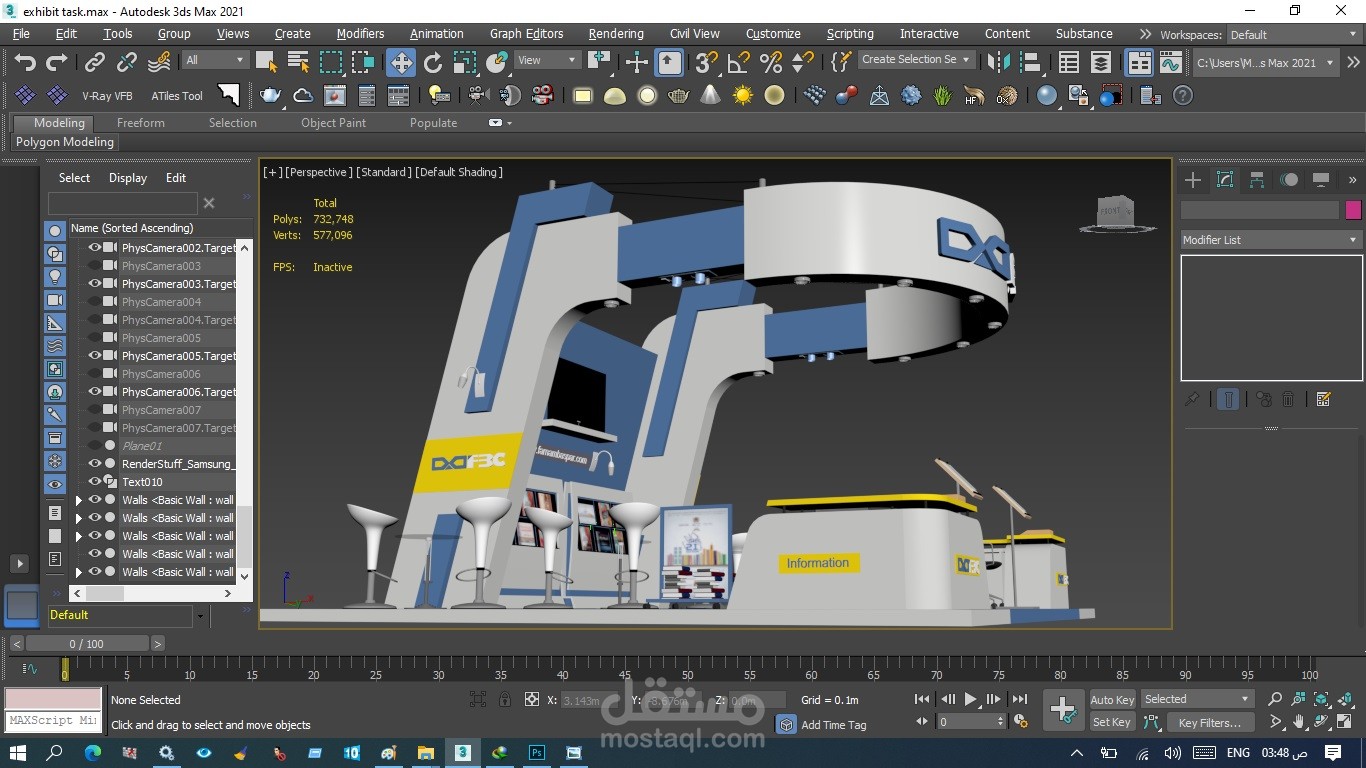Toggle Auto Key animation mode

coord(1112,700)
